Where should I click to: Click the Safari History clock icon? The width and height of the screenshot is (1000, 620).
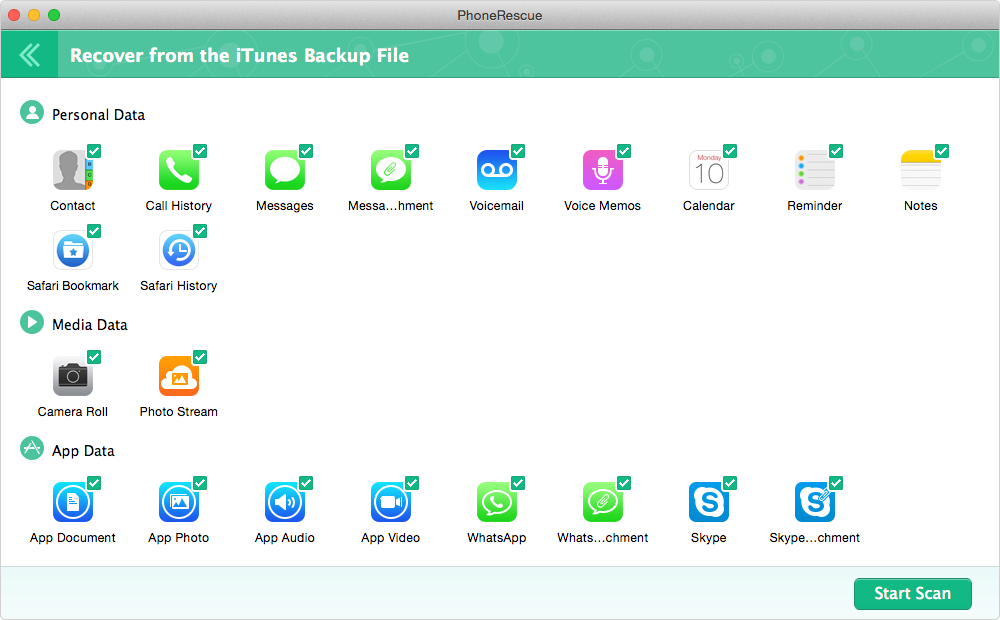(x=179, y=250)
